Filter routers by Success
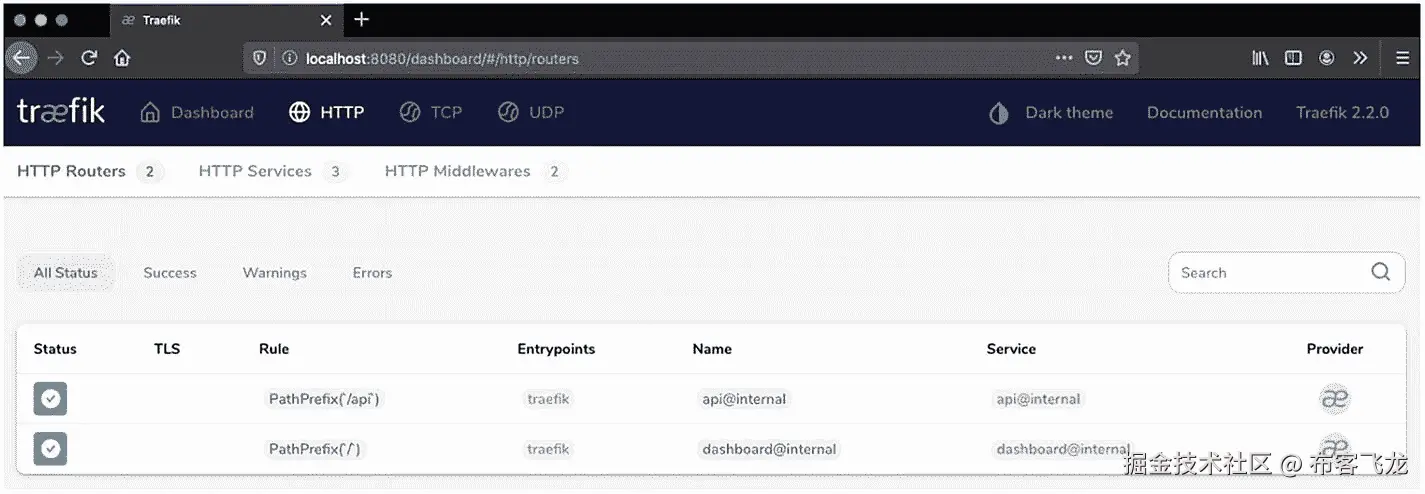Image resolution: width=1425 pixels, height=494 pixels. pyautogui.click(x=170, y=273)
